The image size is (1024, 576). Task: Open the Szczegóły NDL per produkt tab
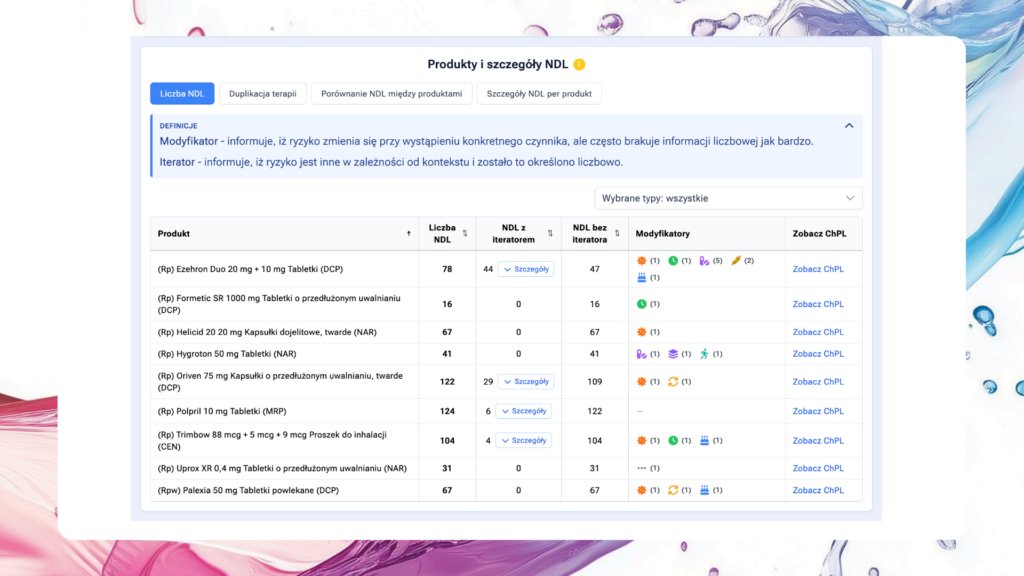[x=539, y=94]
